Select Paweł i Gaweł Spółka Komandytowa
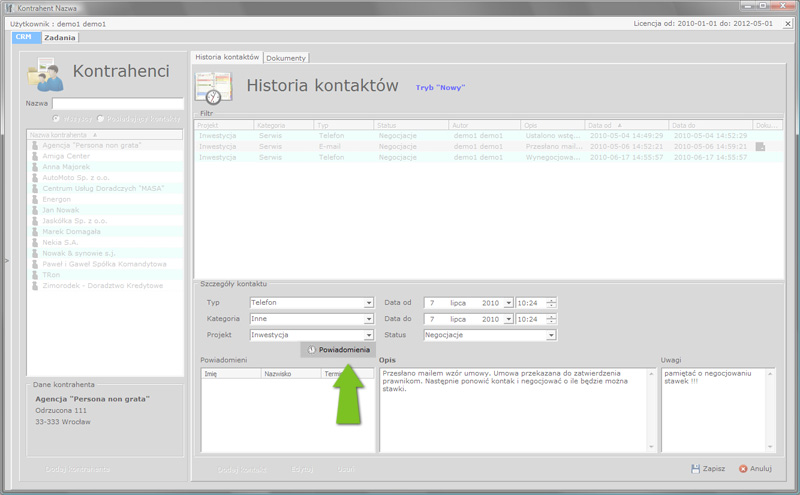The height and width of the screenshot is (495, 800). point(105,264)
